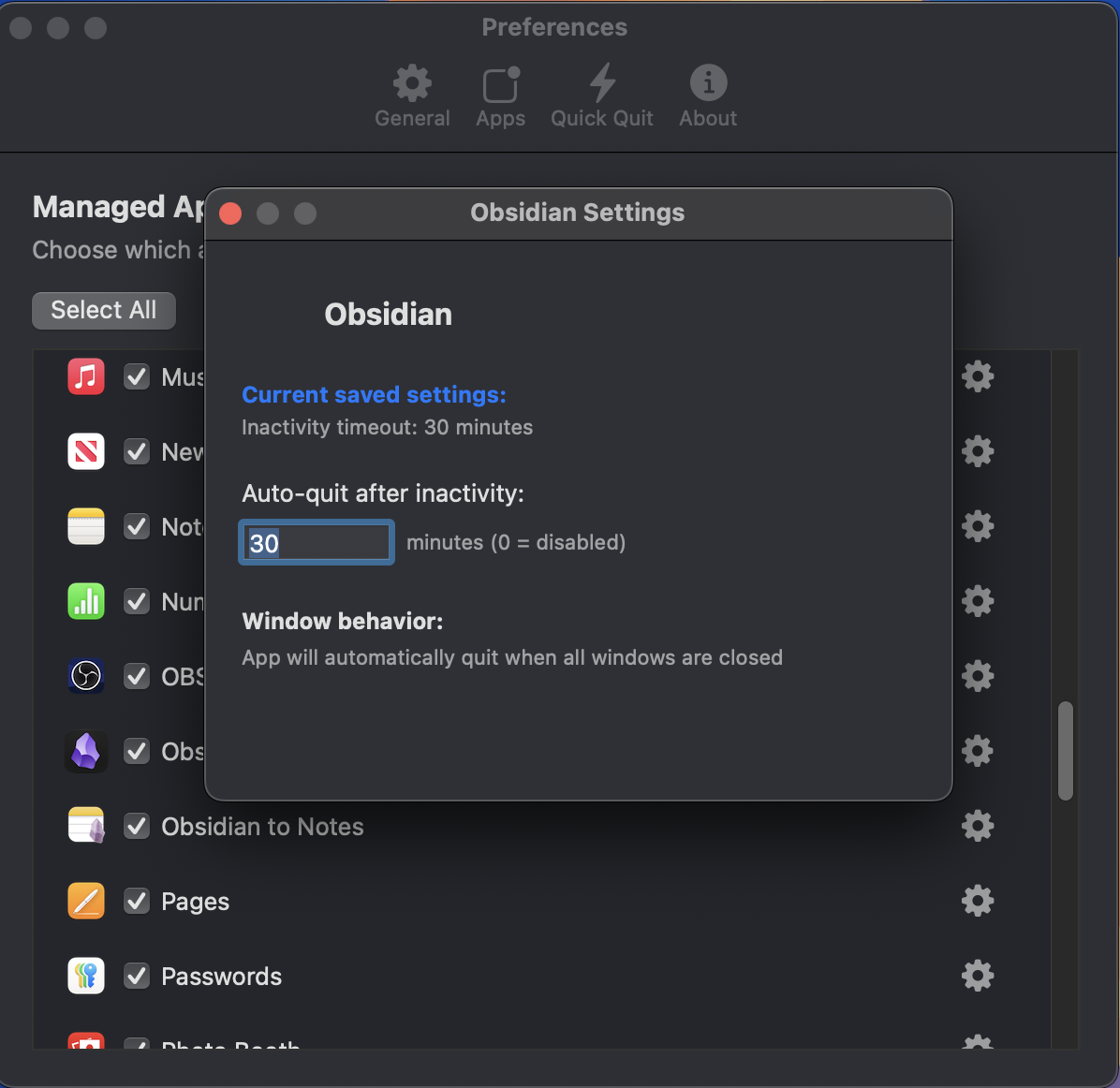Click the apps list vertical scrollbar
This screenshot has height=1088, width=1120.
(x=1065, y=751)
